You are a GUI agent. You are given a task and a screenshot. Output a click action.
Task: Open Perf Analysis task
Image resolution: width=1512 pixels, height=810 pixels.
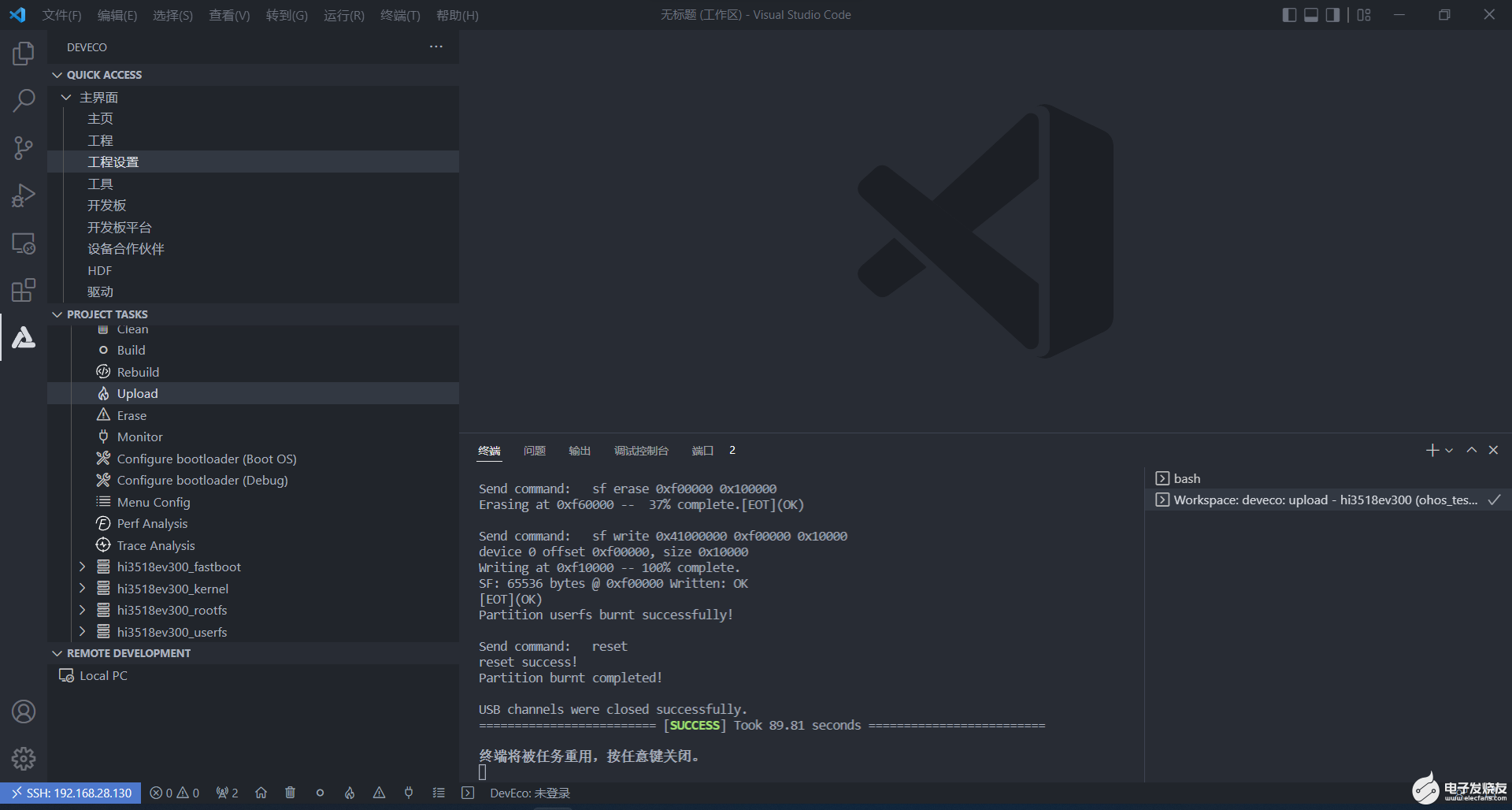(x=253, y=523)
